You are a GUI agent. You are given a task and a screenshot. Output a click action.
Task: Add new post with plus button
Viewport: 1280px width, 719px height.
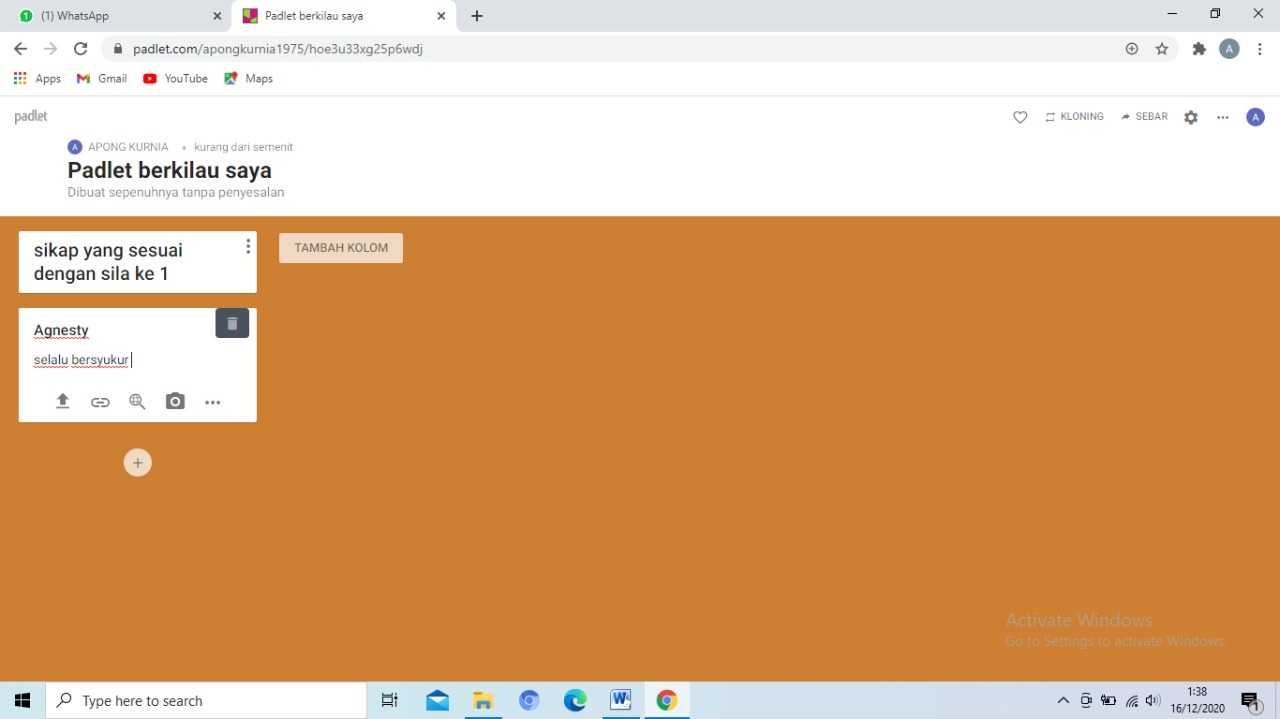(138, 463)
